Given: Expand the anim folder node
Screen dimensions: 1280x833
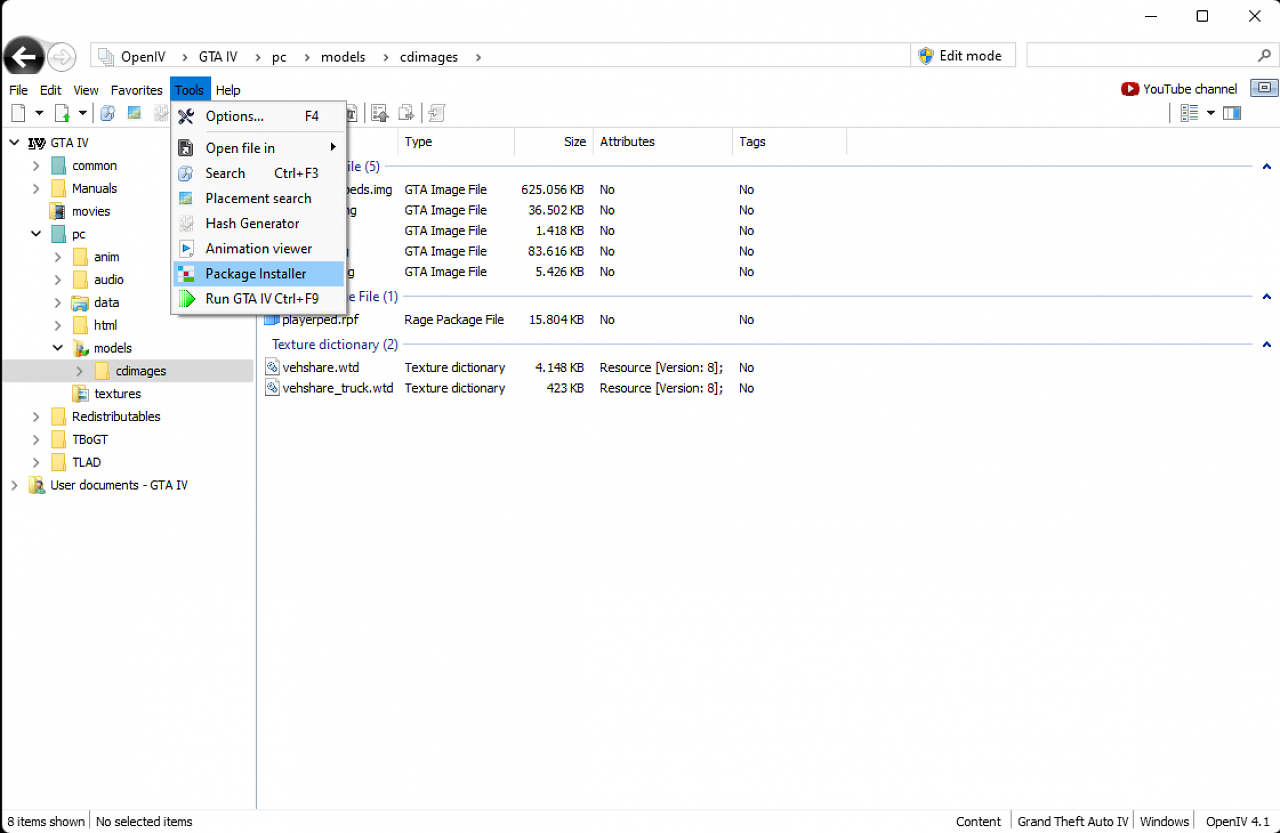Looking at the screenshot, I should (58, 257).
